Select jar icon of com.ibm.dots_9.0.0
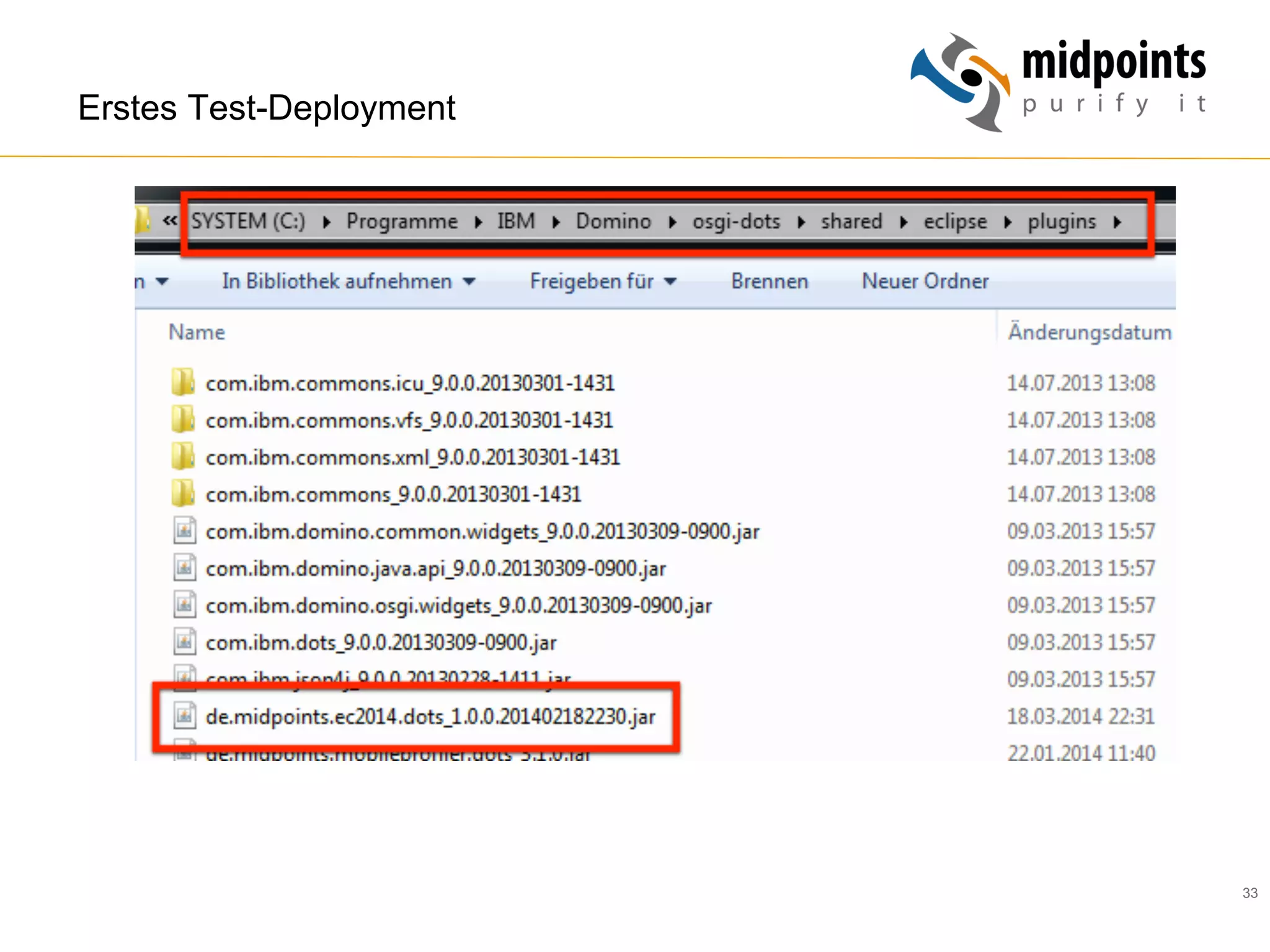Image resolution: width=1270 pixels, height=952 pixels. tap(184, 642)
